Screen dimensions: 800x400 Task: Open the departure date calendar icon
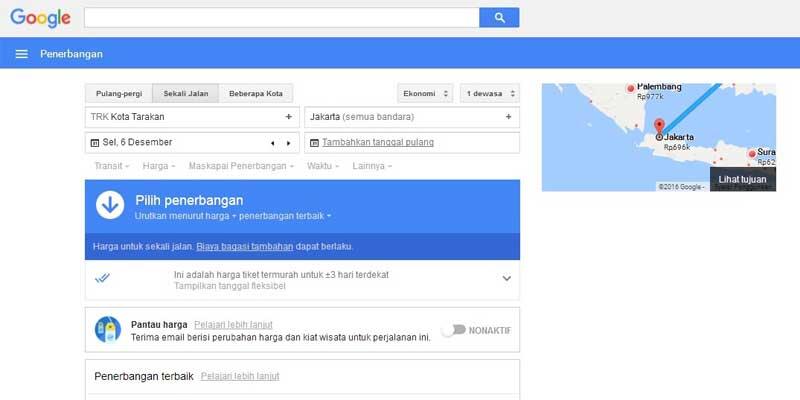(94, 143)
